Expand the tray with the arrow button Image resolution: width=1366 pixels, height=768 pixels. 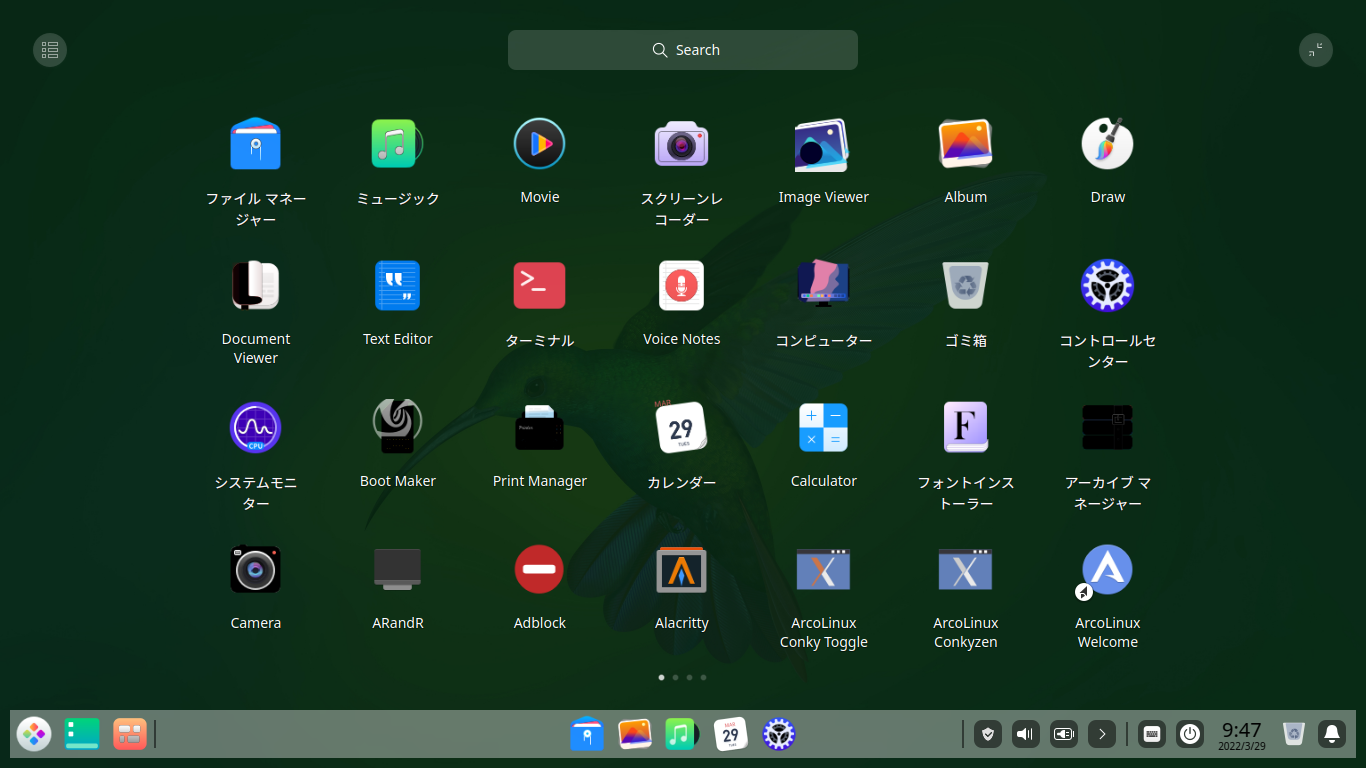[x=1102, y=734]
